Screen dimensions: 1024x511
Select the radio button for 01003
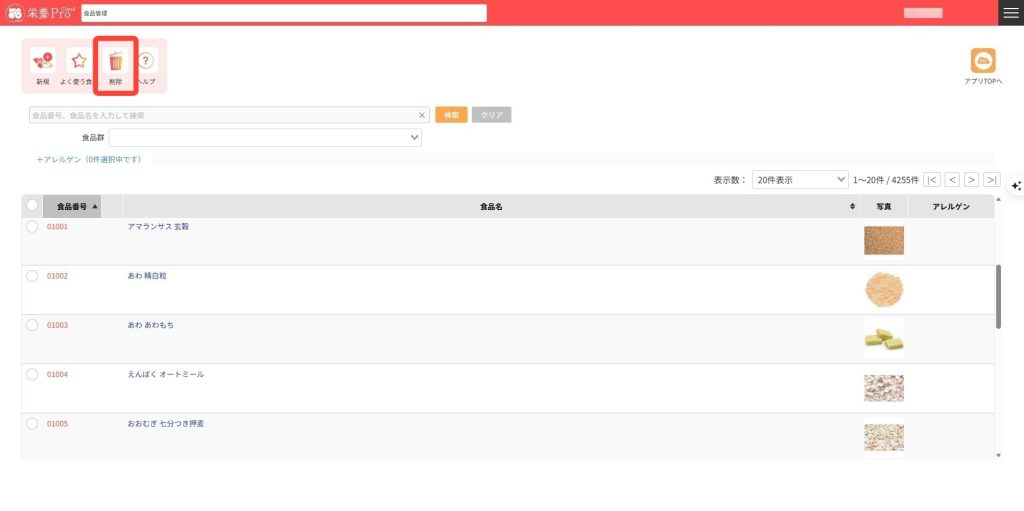point(32,325)
